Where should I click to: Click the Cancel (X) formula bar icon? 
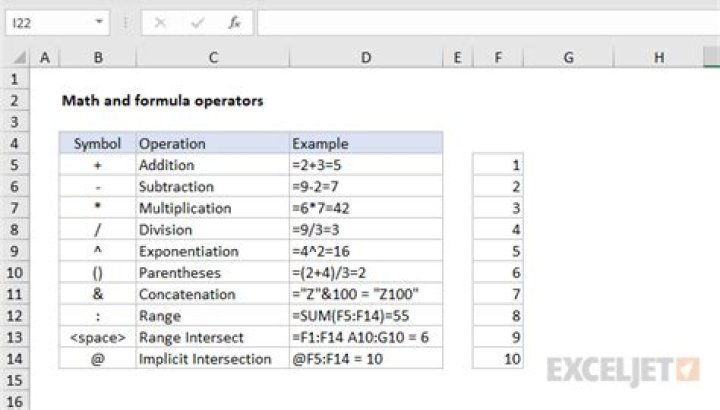click(160, 22)
